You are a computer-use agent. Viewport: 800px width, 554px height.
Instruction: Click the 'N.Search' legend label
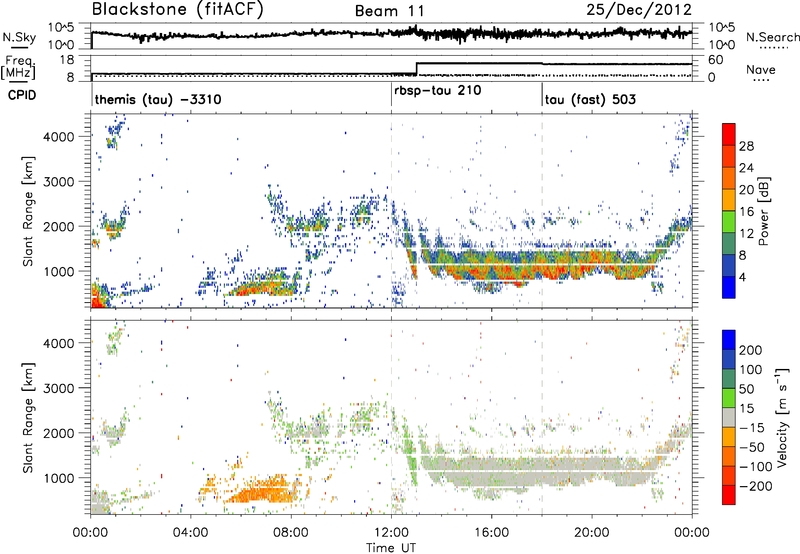point(772,37)
